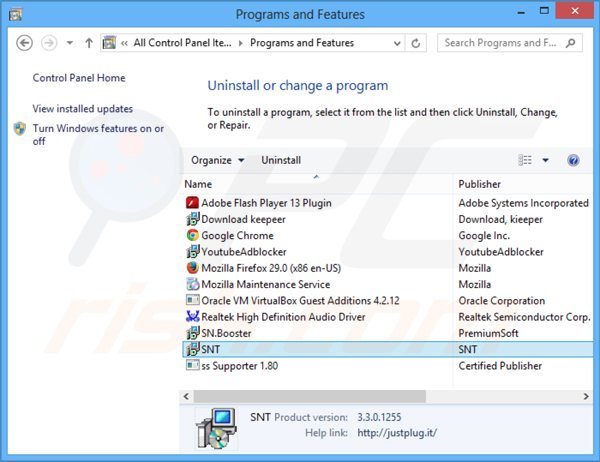Viewport: 600px width, 462px height.
Task: Select Adobe Flash Player 13 Plugin entry
Action: pyautogui.click(x=266, y=203)
